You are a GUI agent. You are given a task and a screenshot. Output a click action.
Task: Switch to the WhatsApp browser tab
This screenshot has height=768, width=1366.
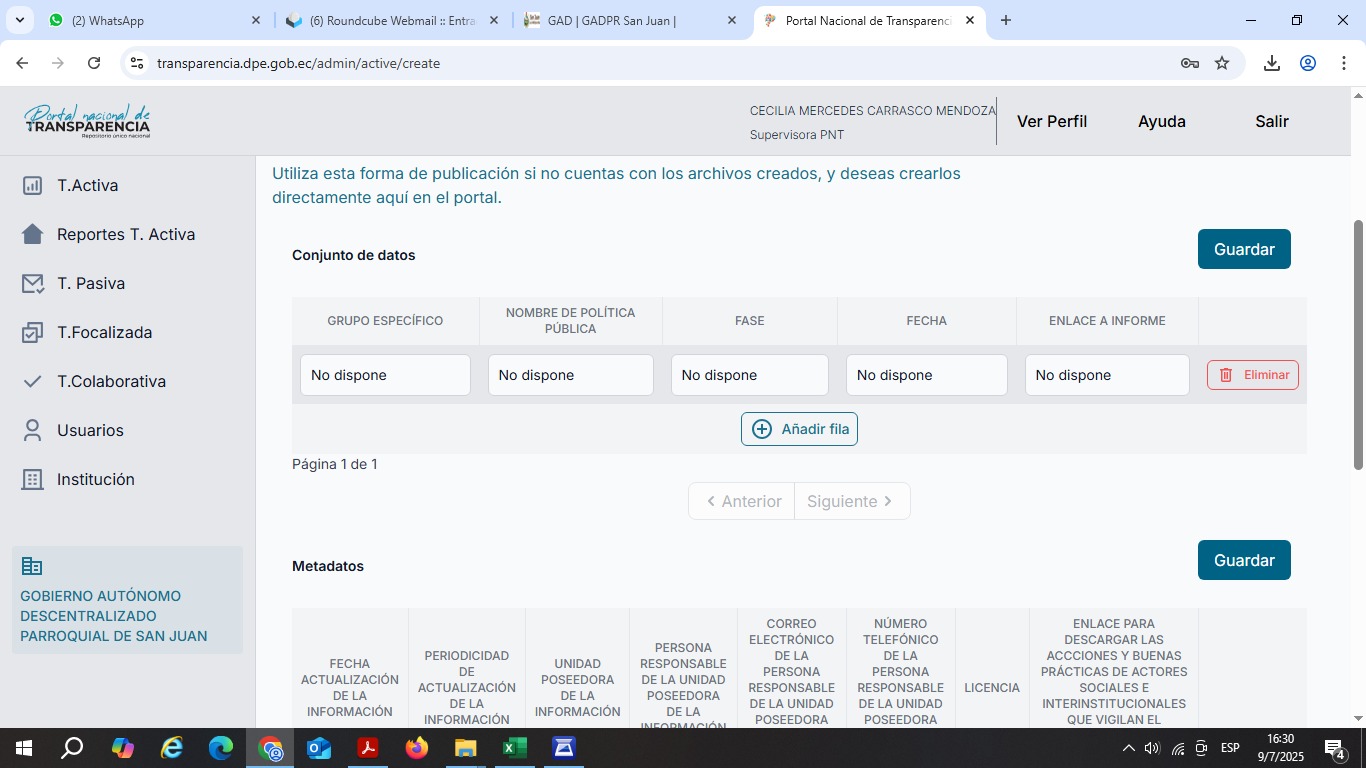(x=150, y=20)
